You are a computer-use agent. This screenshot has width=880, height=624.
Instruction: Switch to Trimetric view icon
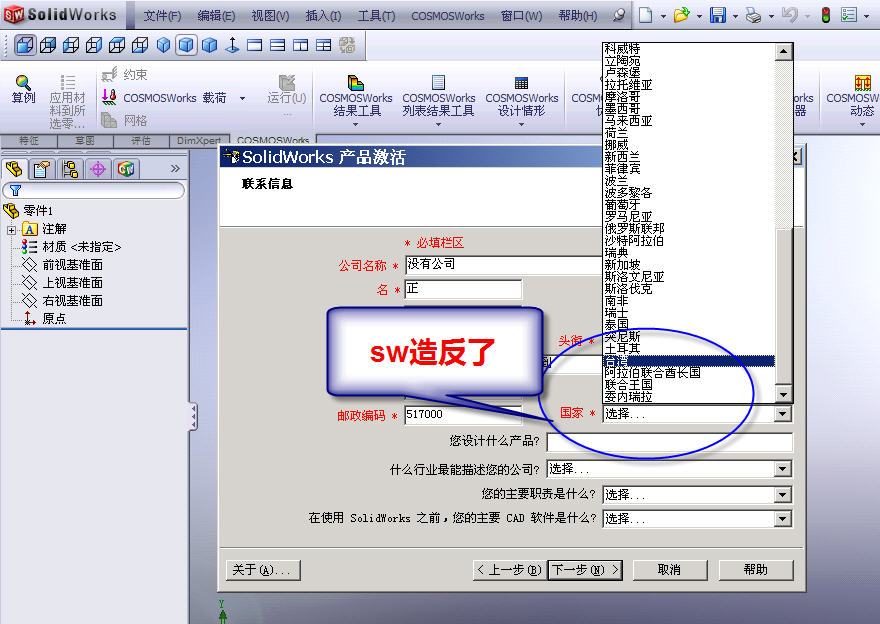click(186, 45)
